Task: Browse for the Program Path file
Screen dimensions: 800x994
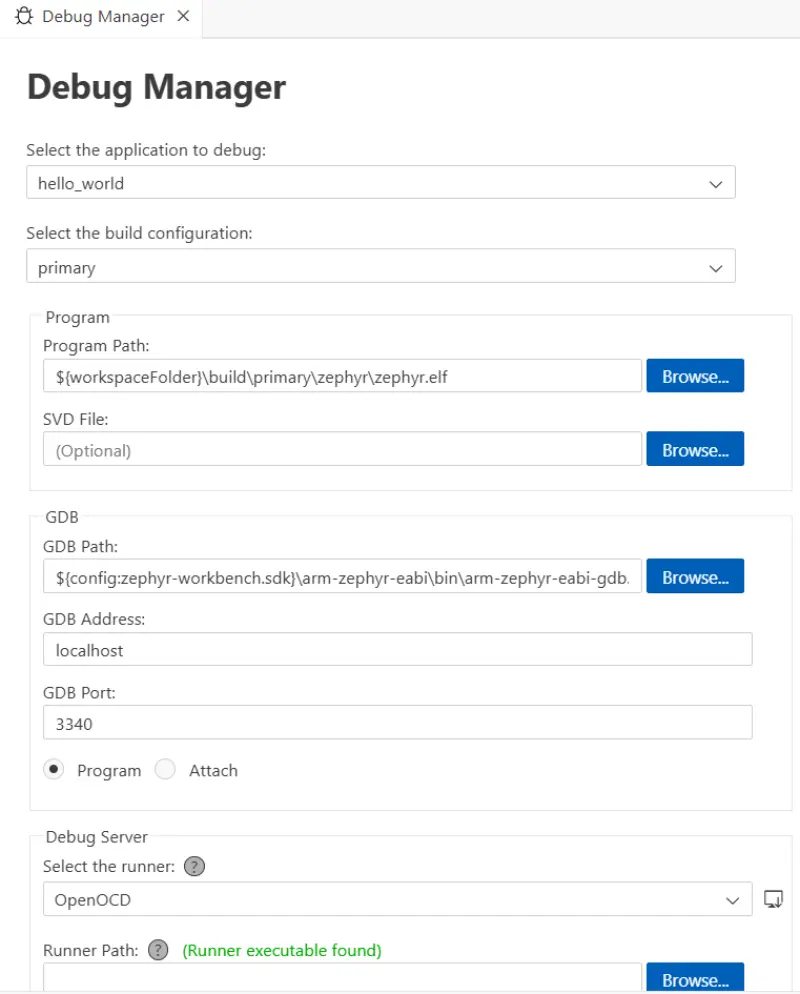Action: [695, 376]
